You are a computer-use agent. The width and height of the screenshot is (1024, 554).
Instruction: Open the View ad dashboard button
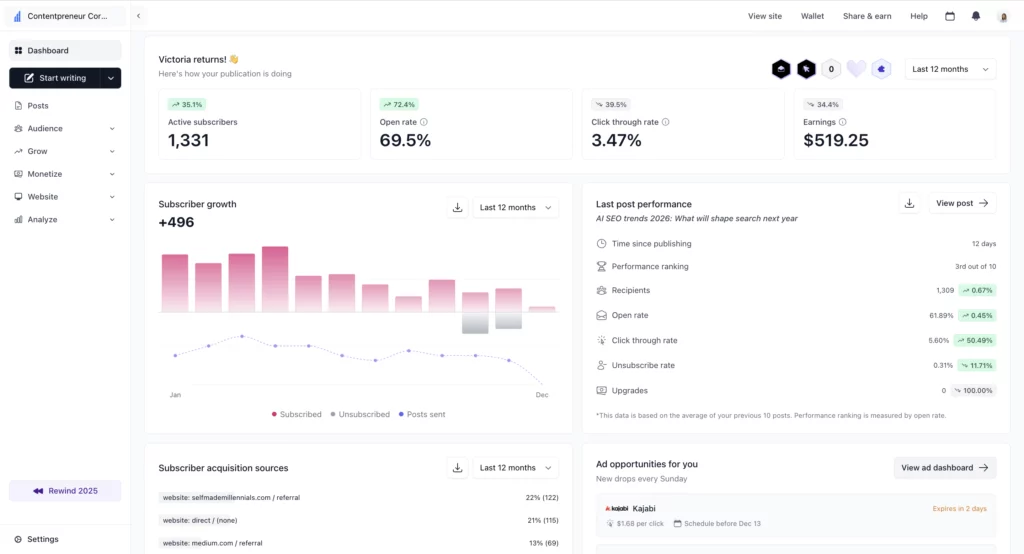click(944, 468)
